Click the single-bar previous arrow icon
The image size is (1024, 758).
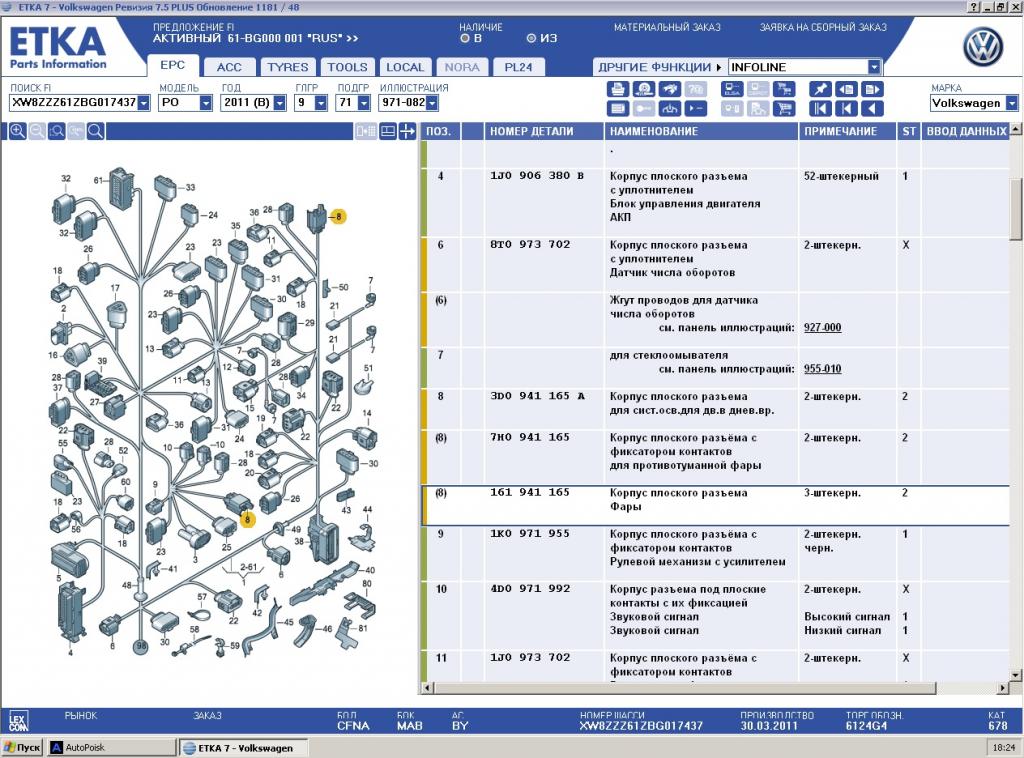tap(846, 108)
